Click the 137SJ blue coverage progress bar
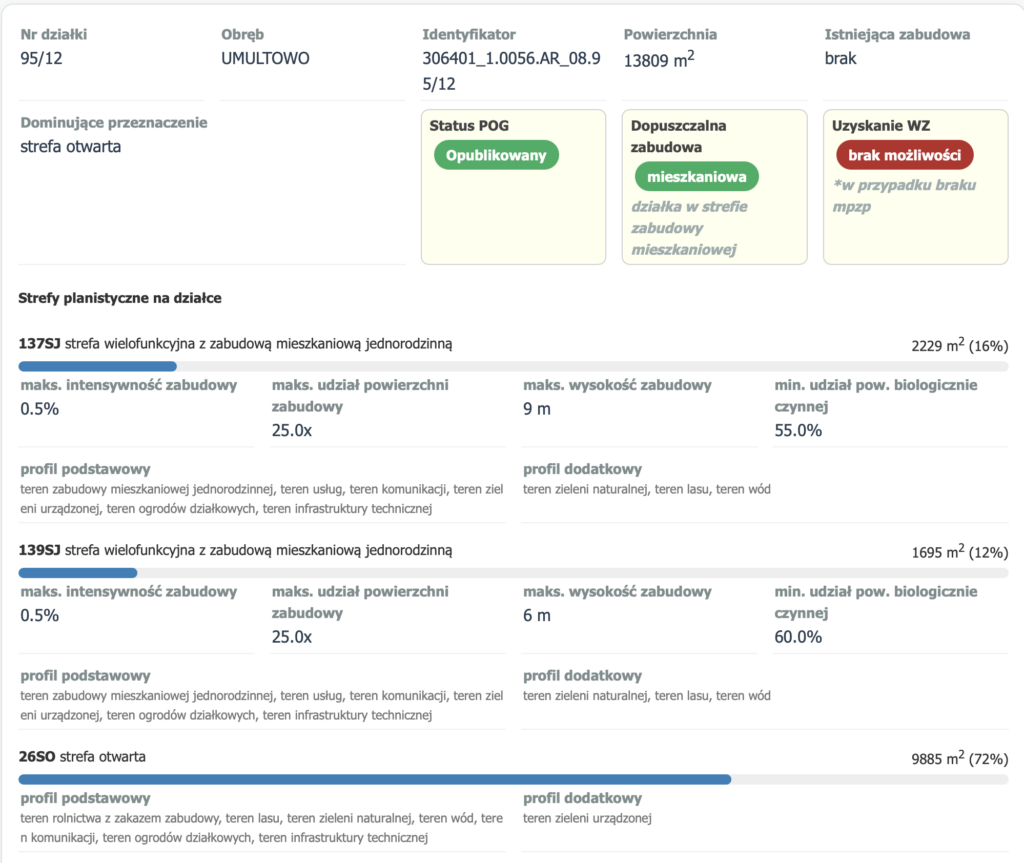Viewport: 1024px width, 863px height. coord(98,366)
